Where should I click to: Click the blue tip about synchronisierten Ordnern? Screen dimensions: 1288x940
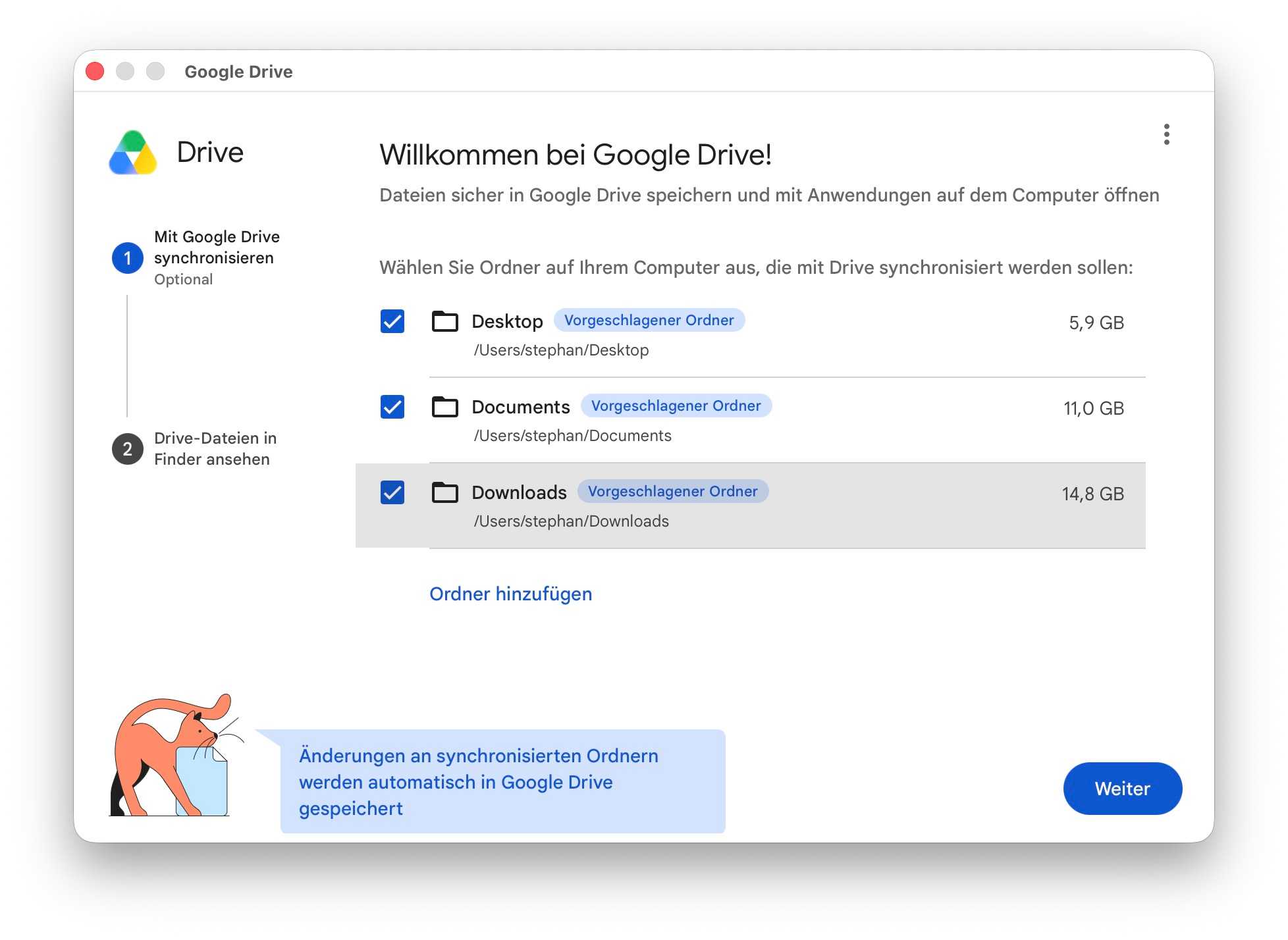click(x=502, y=781)
